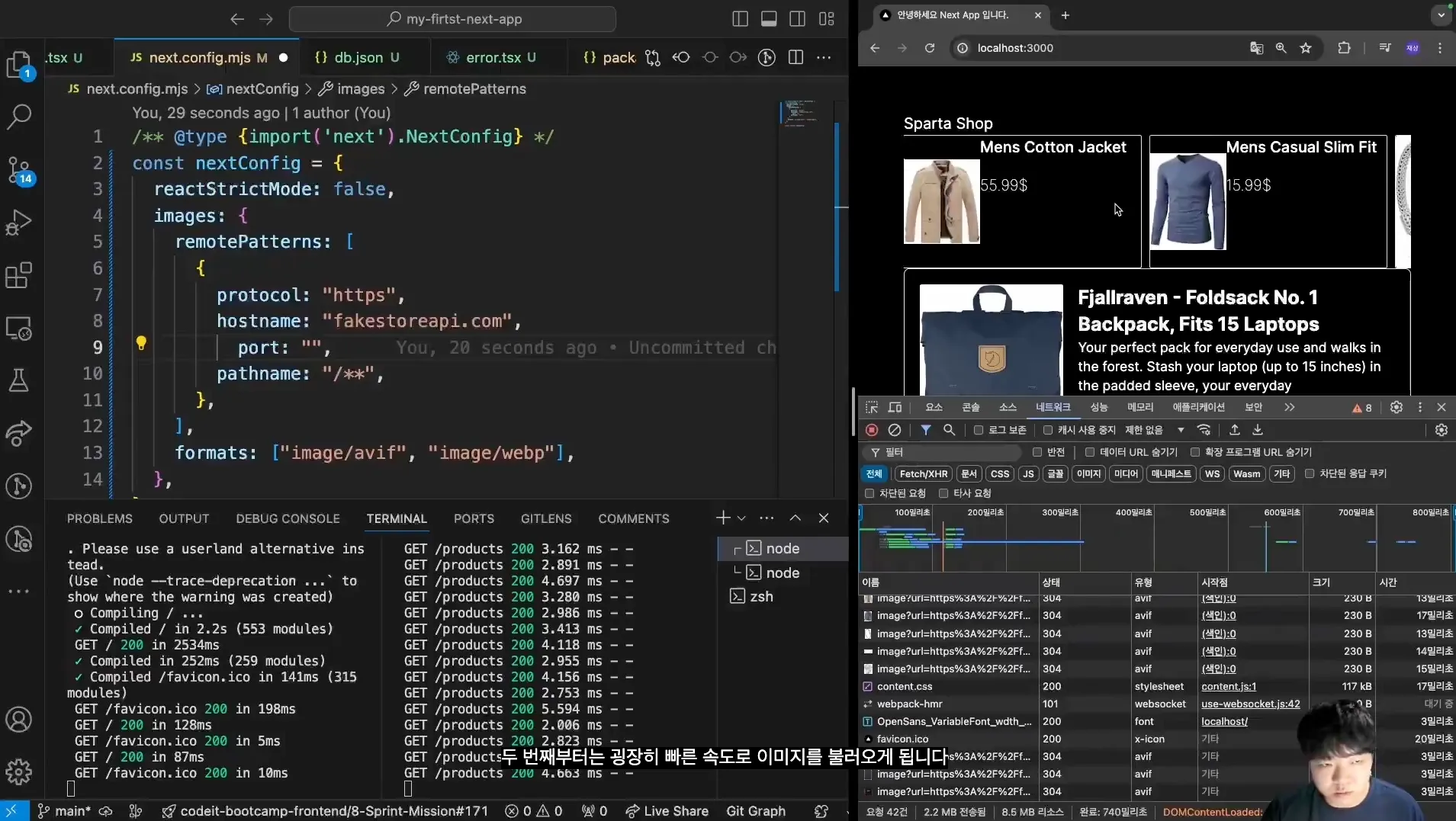Click the clear network log icon
Viewport: 1456px width, 821px height.
point(895,430)
